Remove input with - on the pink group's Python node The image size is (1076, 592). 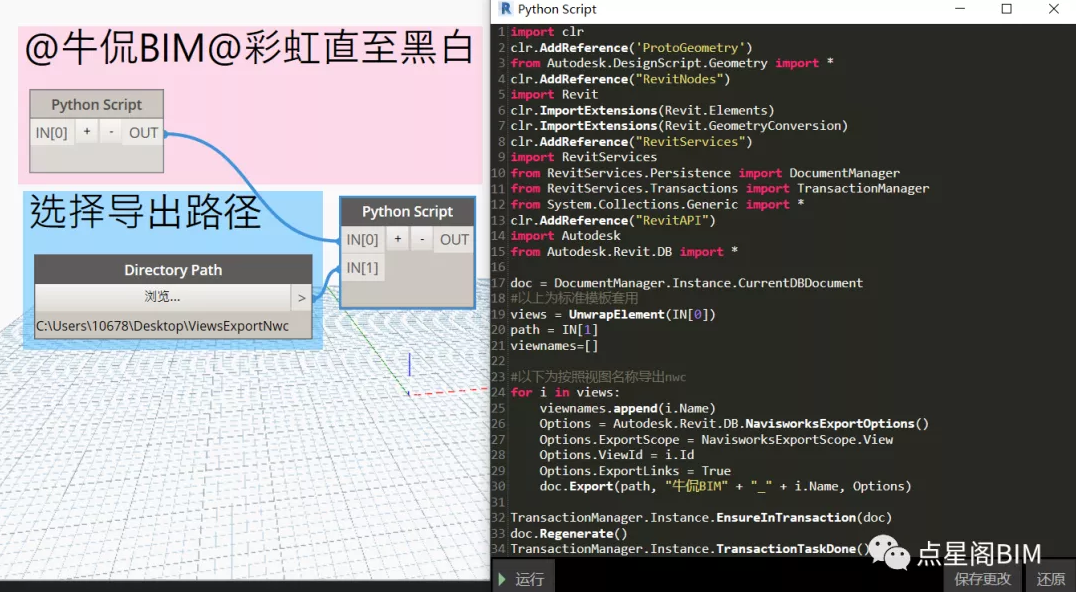111,132
